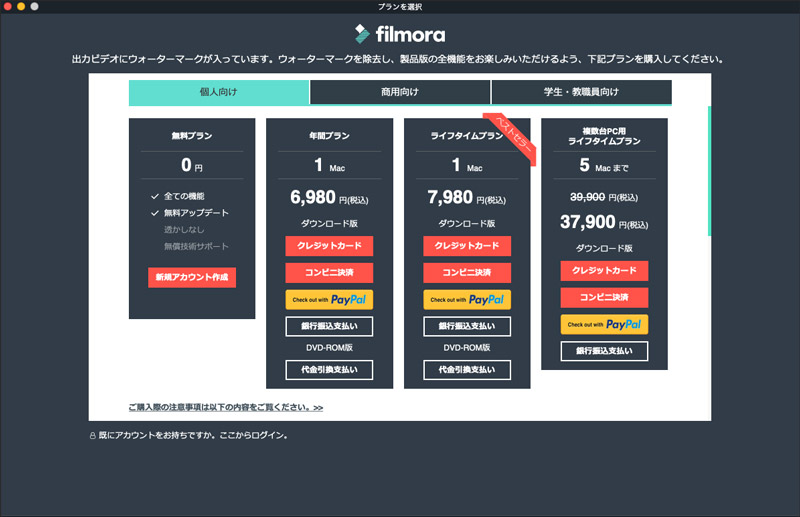The image size is (800, 517).
Task: Click the ライフタイムプラン heading of the third card
Action: [x=466, y=136]
